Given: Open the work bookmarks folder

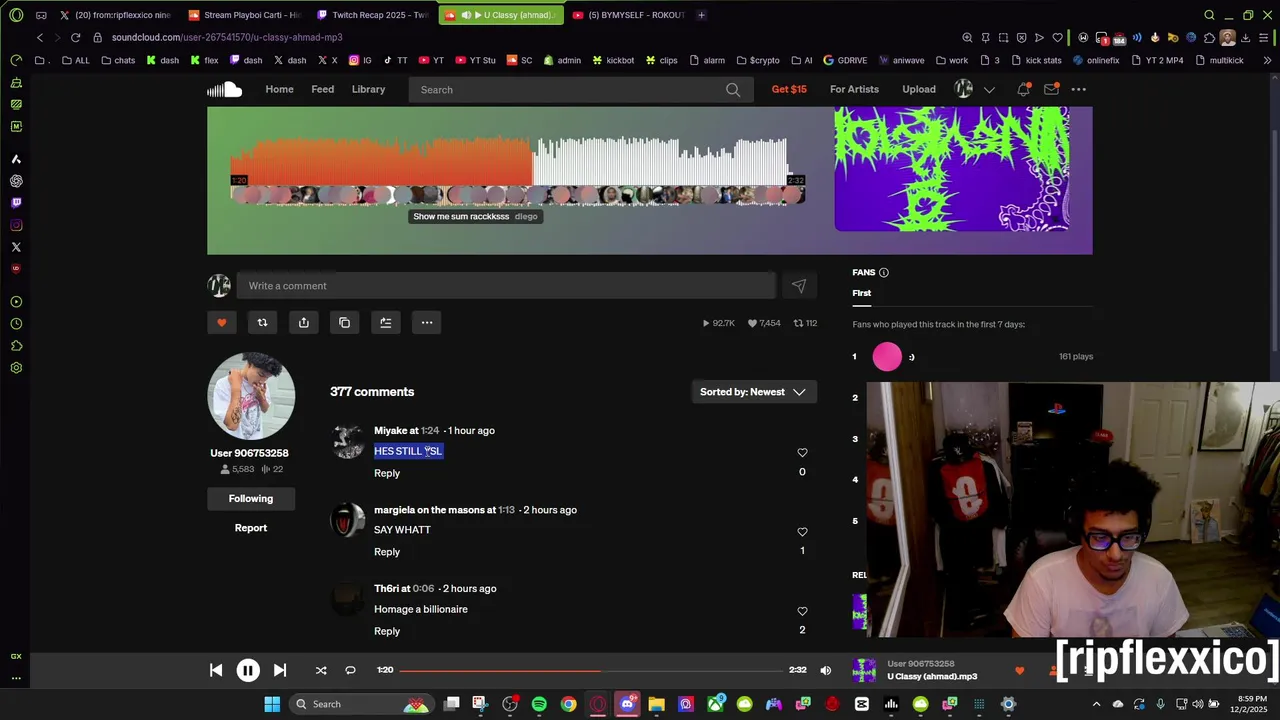Looking at the screenshot, I should click(x=951, y=60).
